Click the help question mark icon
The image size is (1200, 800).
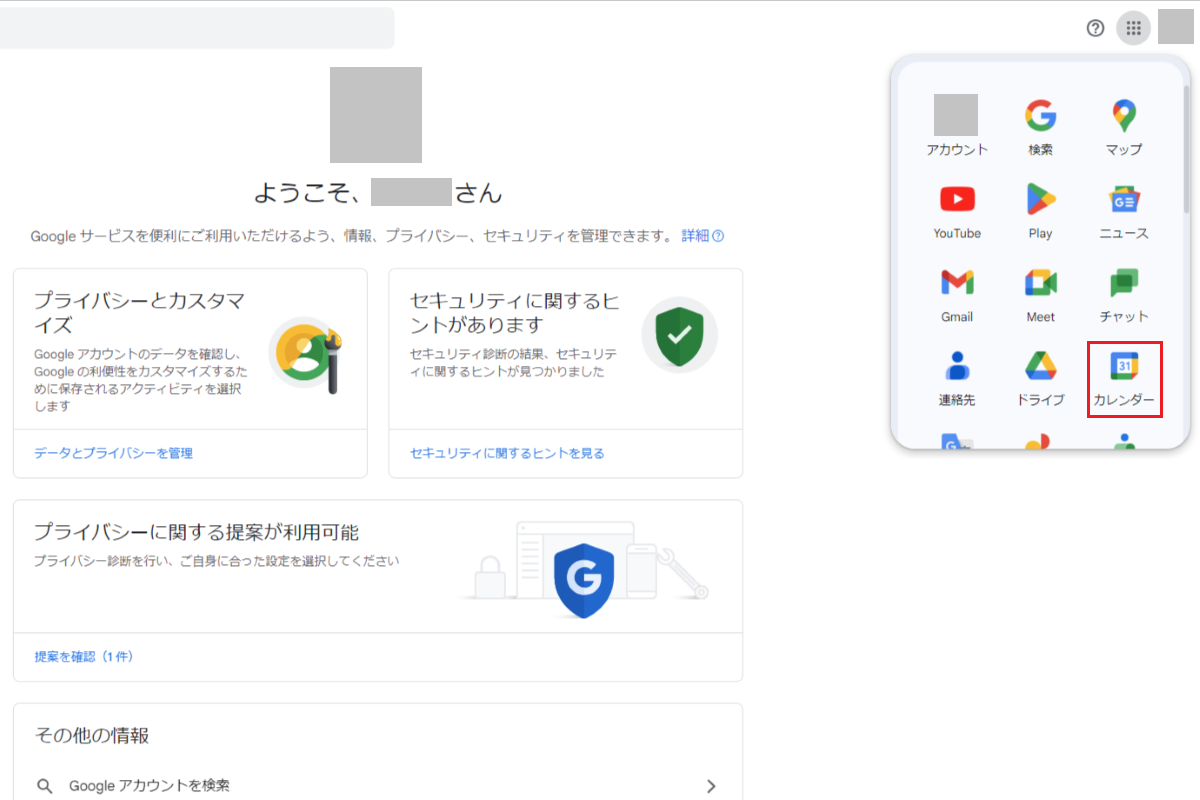point(1095,28)
